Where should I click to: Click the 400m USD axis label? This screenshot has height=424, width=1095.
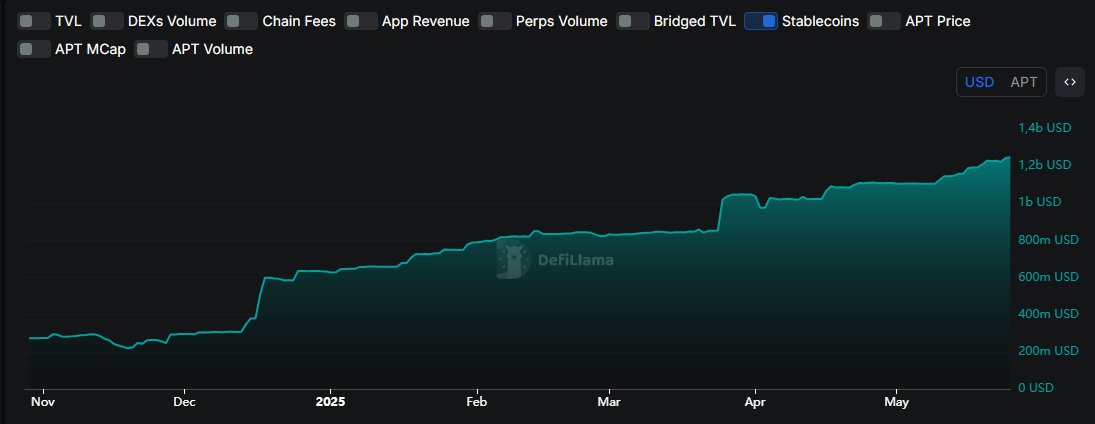(1049, 314)
